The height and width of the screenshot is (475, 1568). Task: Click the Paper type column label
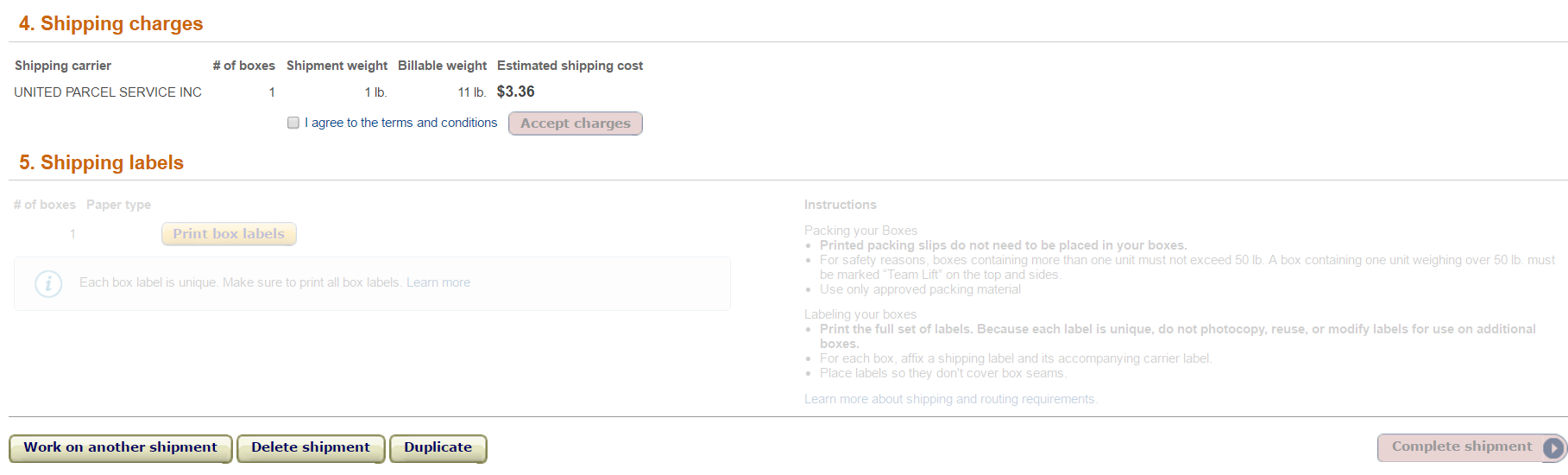(119, 205)
